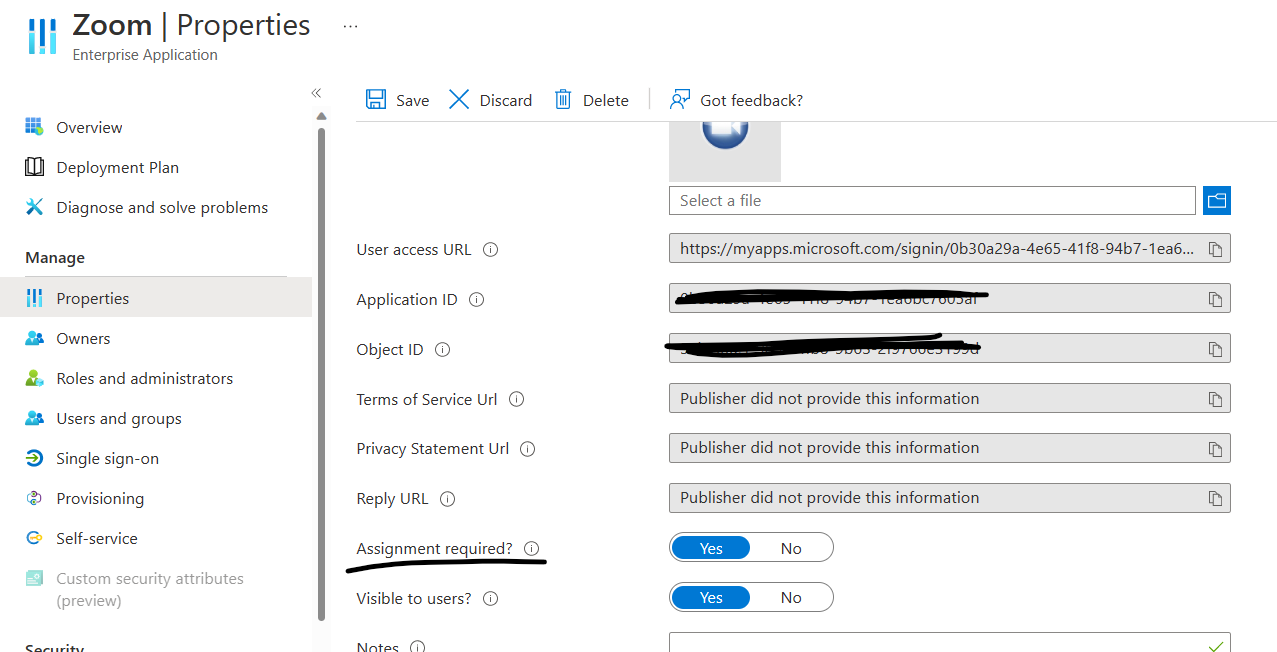Click the Terms of Service Url field

coord(950,398)
